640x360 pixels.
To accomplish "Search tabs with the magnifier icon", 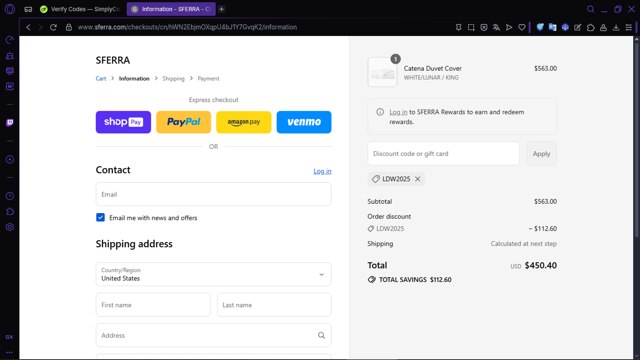I will (x=591, y=9).
